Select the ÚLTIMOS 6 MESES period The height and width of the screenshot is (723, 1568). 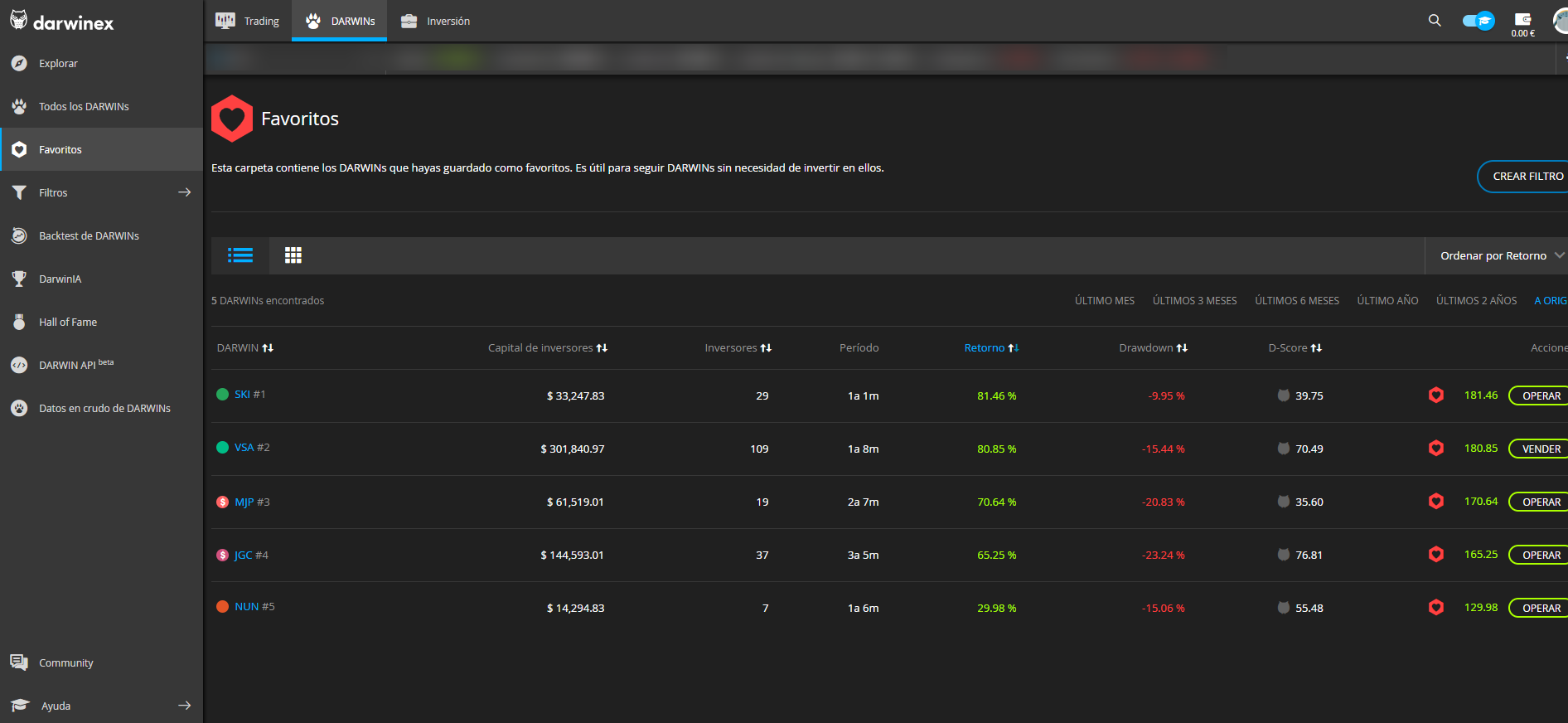pyautogui.click(x=1297, y=301)
